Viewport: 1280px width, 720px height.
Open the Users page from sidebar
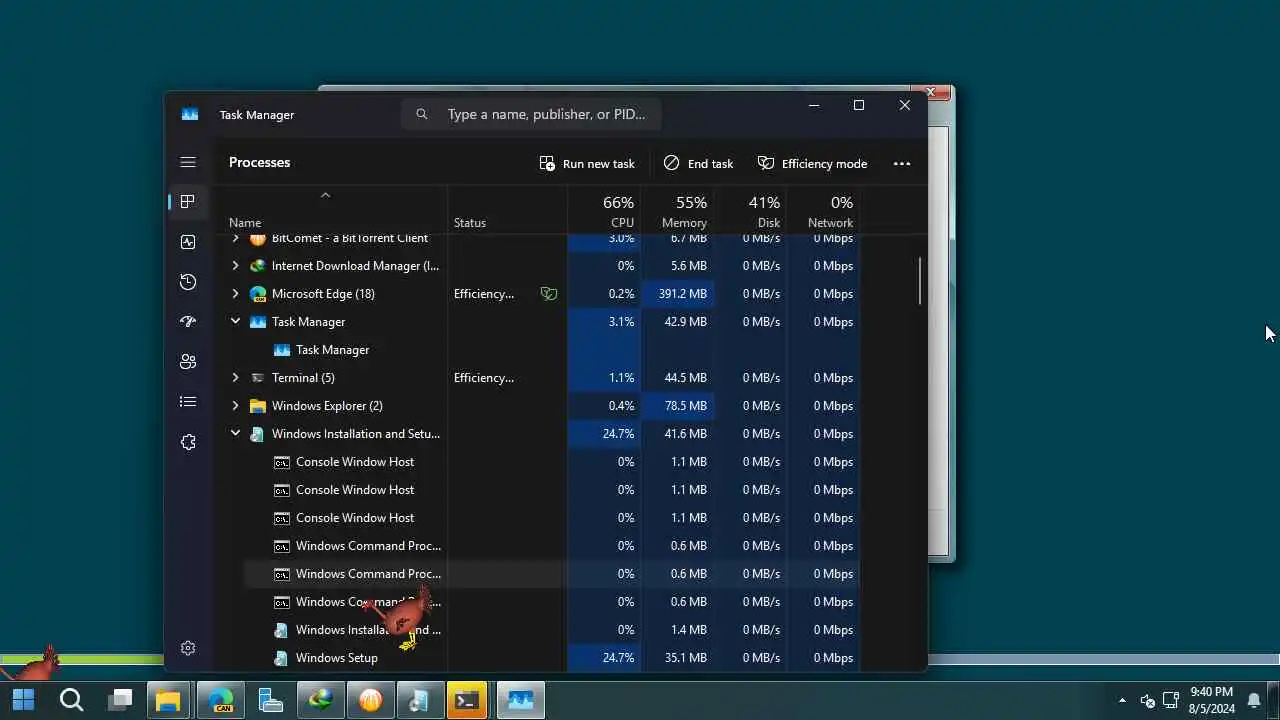click(188, 362)
